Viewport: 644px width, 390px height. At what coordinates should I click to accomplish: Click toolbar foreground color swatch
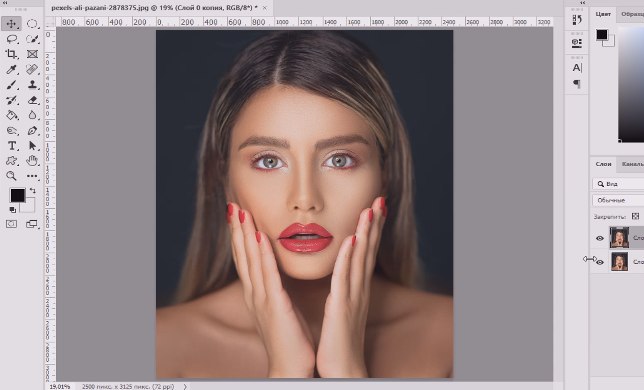tap(17, 195)
